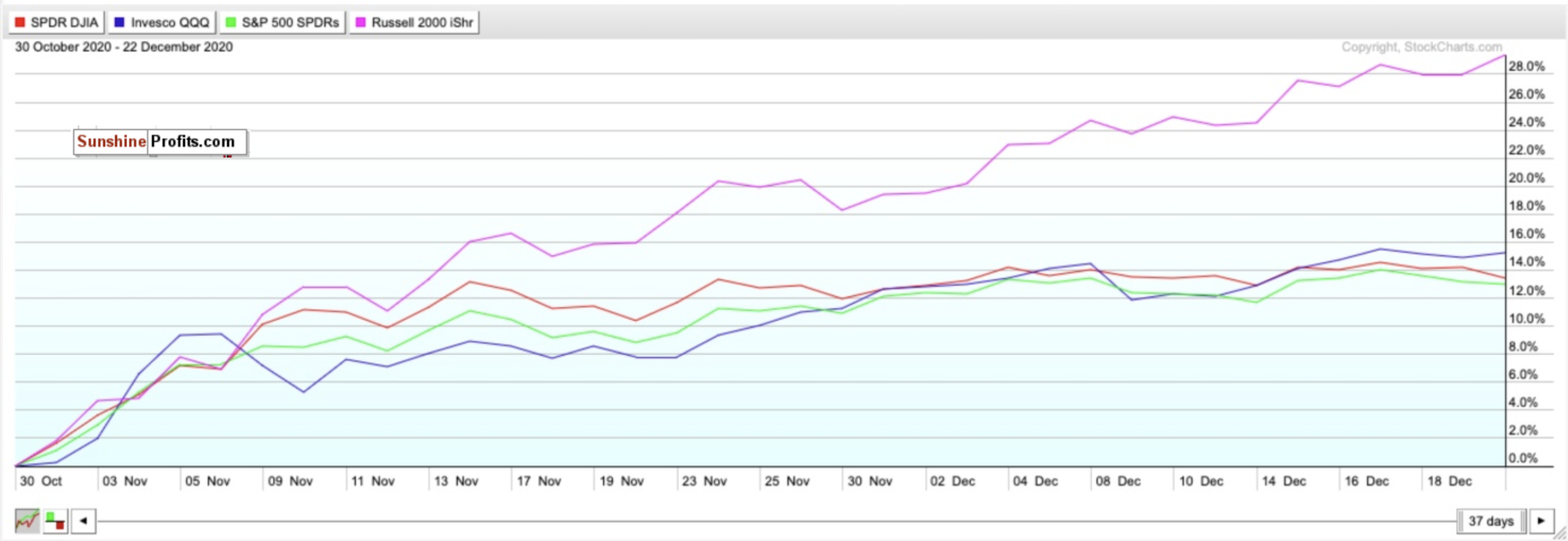Click the 24.0% y-axis label

pos(1527,122)
